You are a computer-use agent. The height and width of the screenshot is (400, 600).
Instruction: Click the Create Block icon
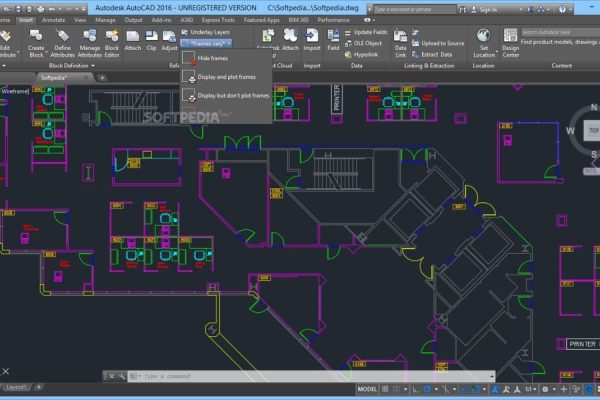36,39
